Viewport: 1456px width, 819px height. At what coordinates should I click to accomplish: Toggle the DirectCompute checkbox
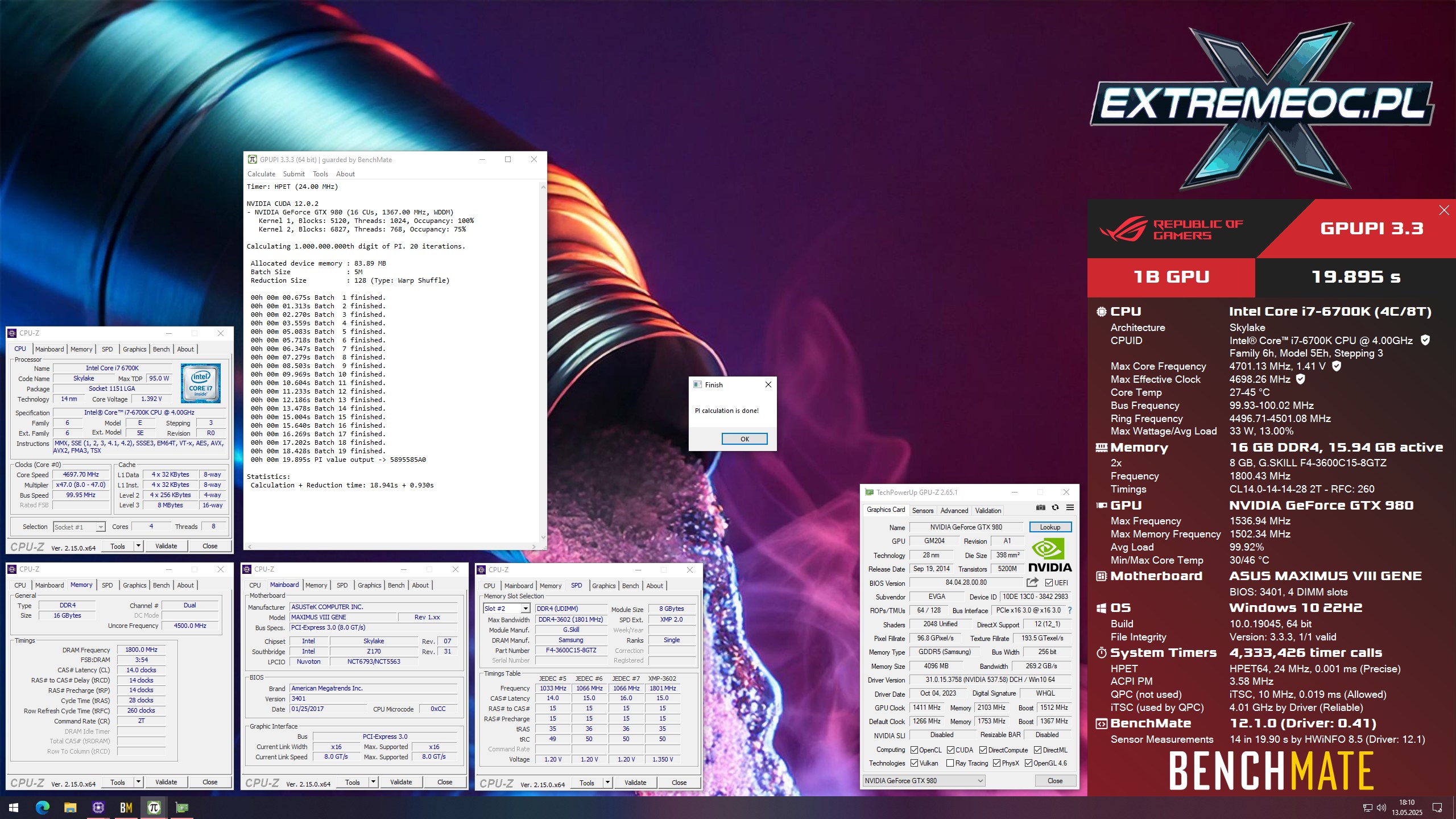(x=983, y=750)
